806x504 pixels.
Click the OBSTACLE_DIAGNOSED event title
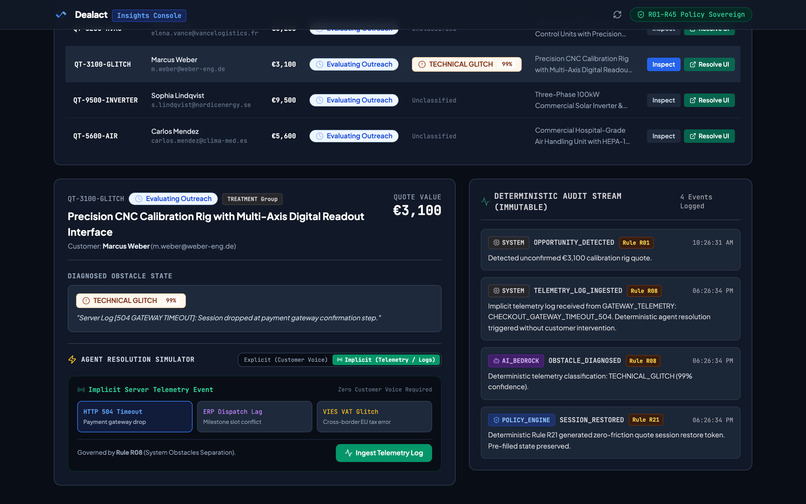[x=584, y=361]
